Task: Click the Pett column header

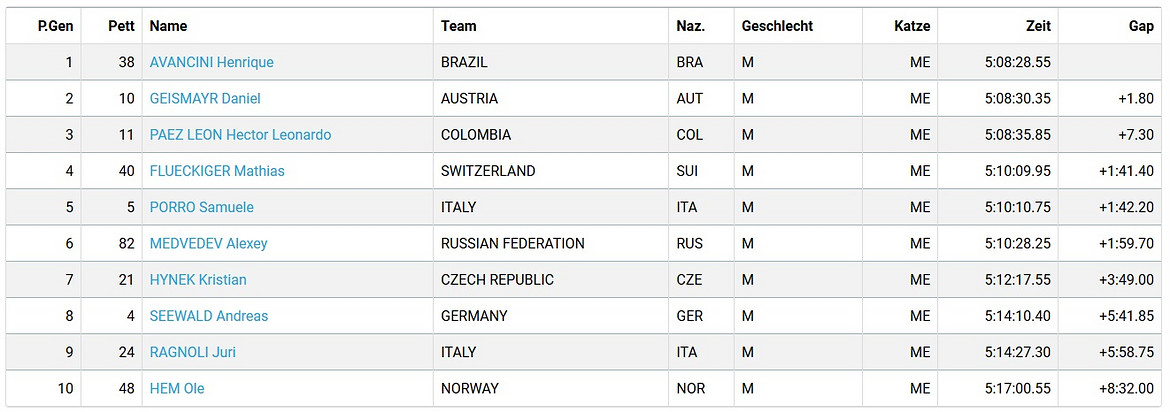Action: pyautogui.click(x=121, y=26)
